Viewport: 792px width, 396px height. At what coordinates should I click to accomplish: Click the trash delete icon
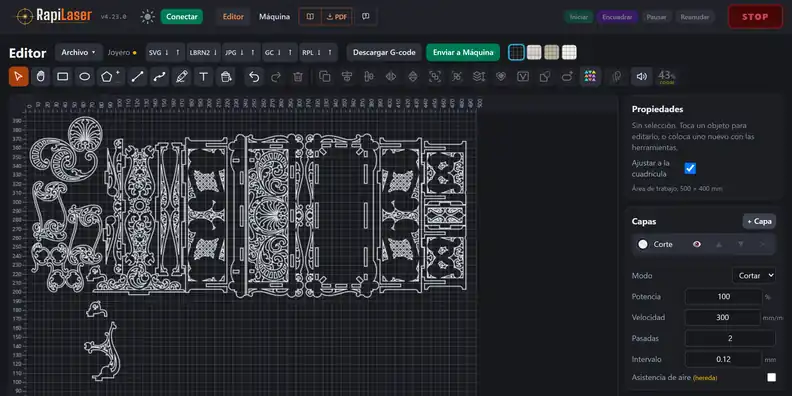[298, 77]
